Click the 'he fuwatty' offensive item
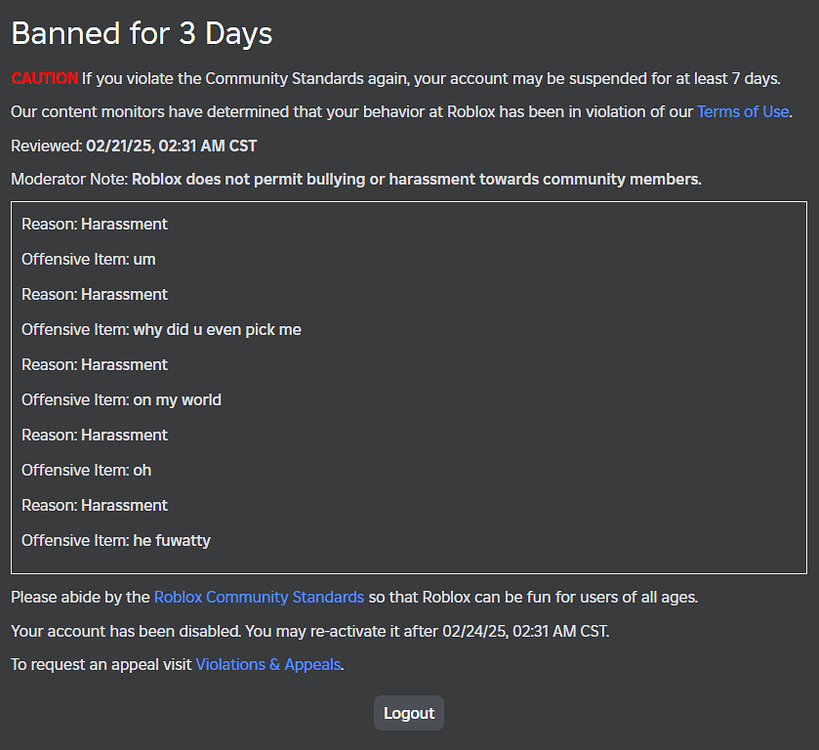This screenshot has height=750, width=819. click(115, 539)
